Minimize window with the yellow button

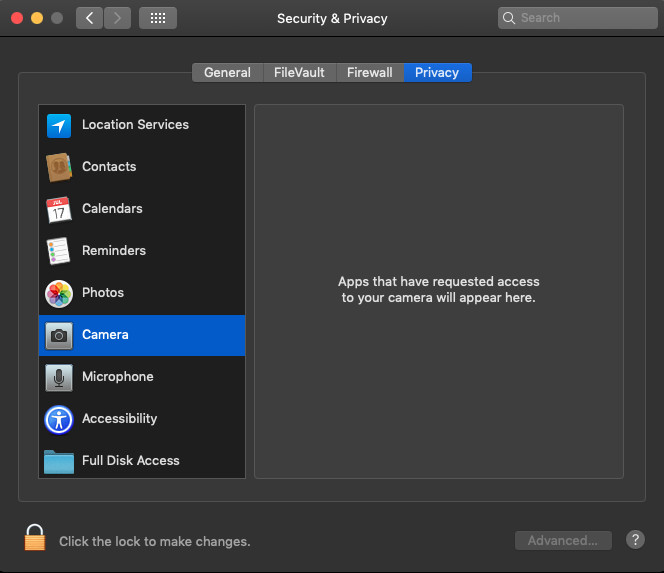37,18
